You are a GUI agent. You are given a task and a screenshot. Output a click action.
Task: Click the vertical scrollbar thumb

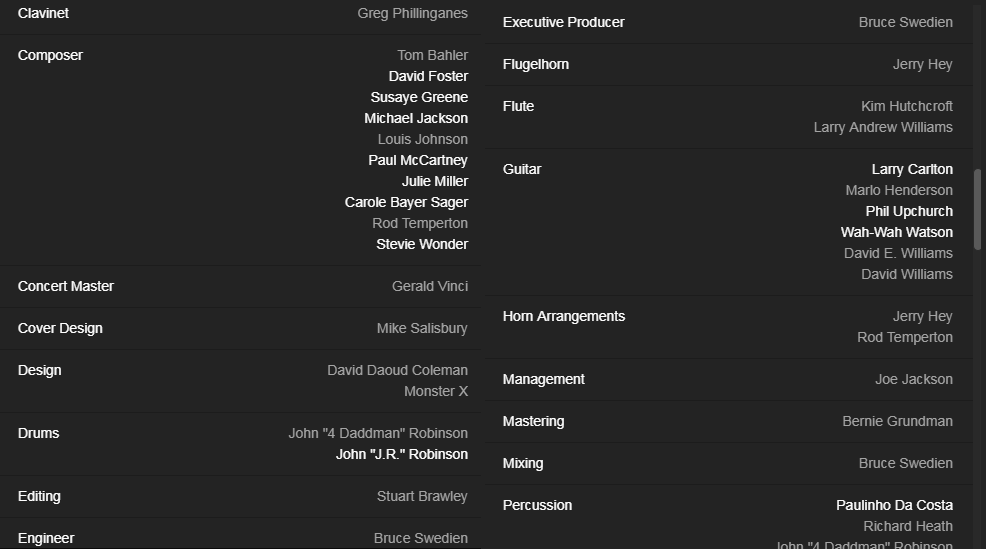[x=977, y=210]
